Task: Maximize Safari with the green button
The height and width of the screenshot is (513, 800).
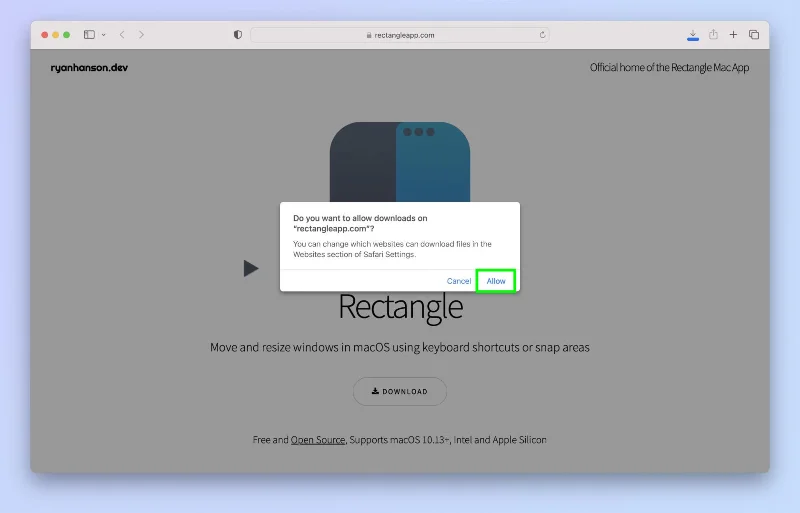Action: 66,35
